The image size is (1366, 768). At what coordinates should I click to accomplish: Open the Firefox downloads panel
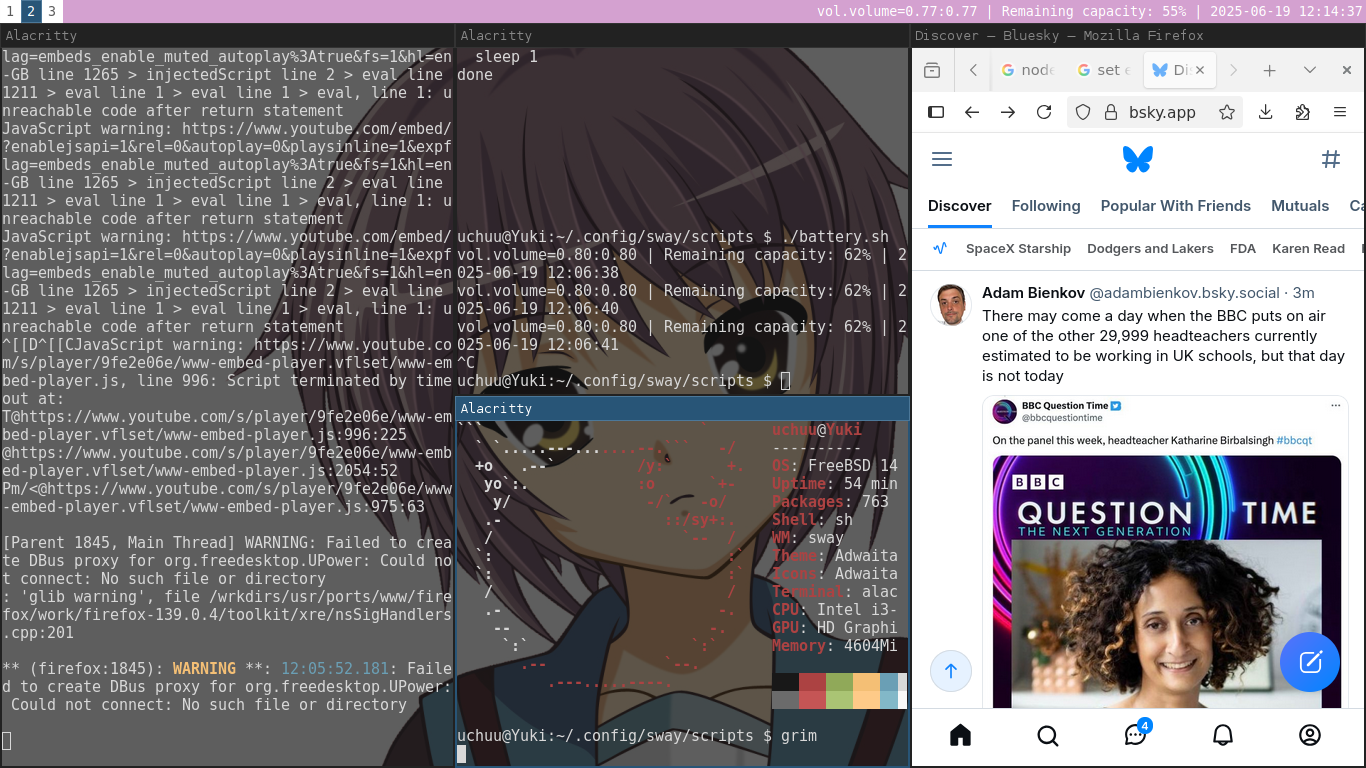pos(1265,112)
